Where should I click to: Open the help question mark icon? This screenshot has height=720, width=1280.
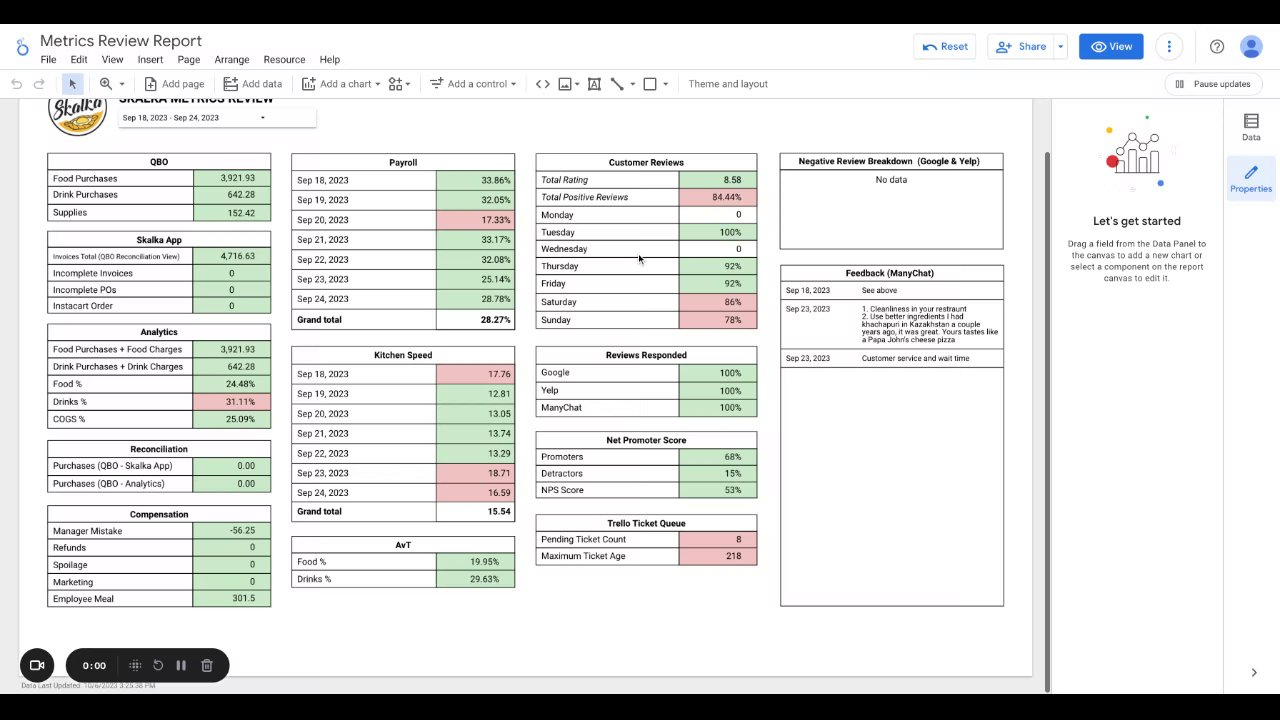[x=1217, y=47]
